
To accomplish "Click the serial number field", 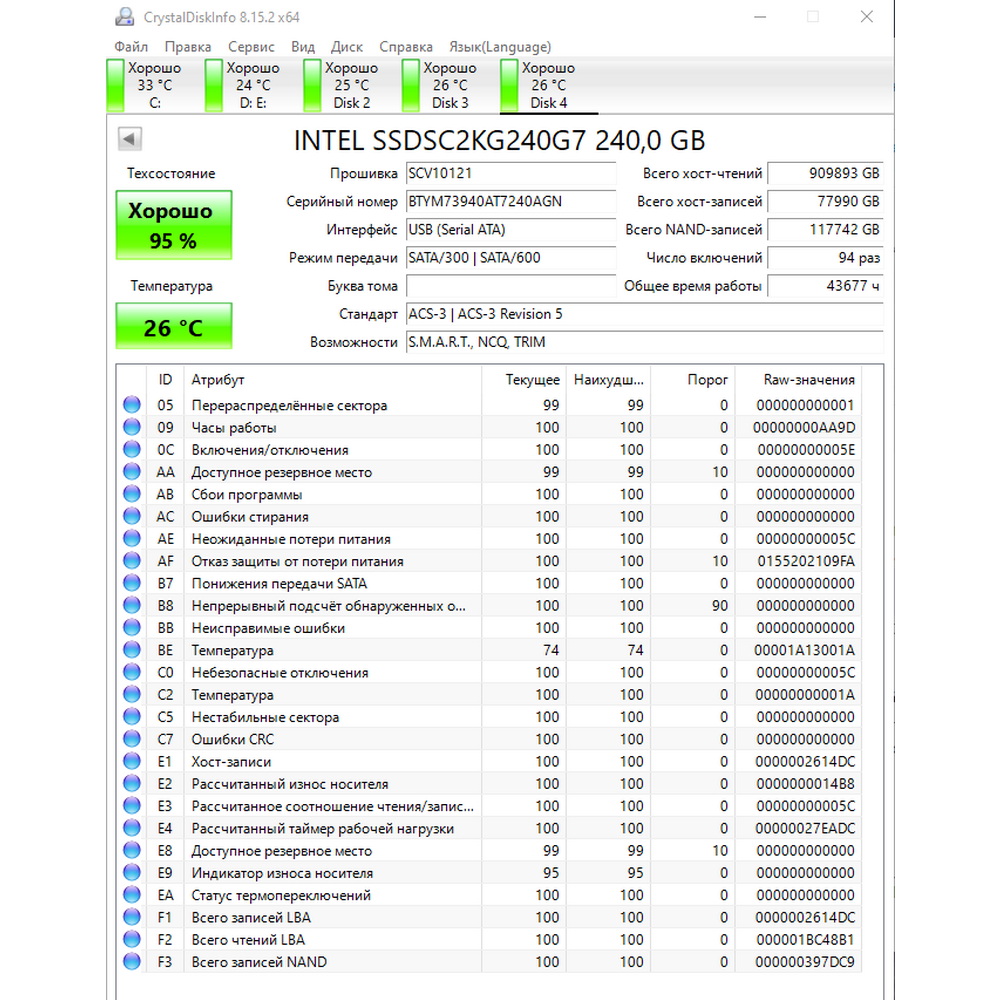I will (511, 202).
